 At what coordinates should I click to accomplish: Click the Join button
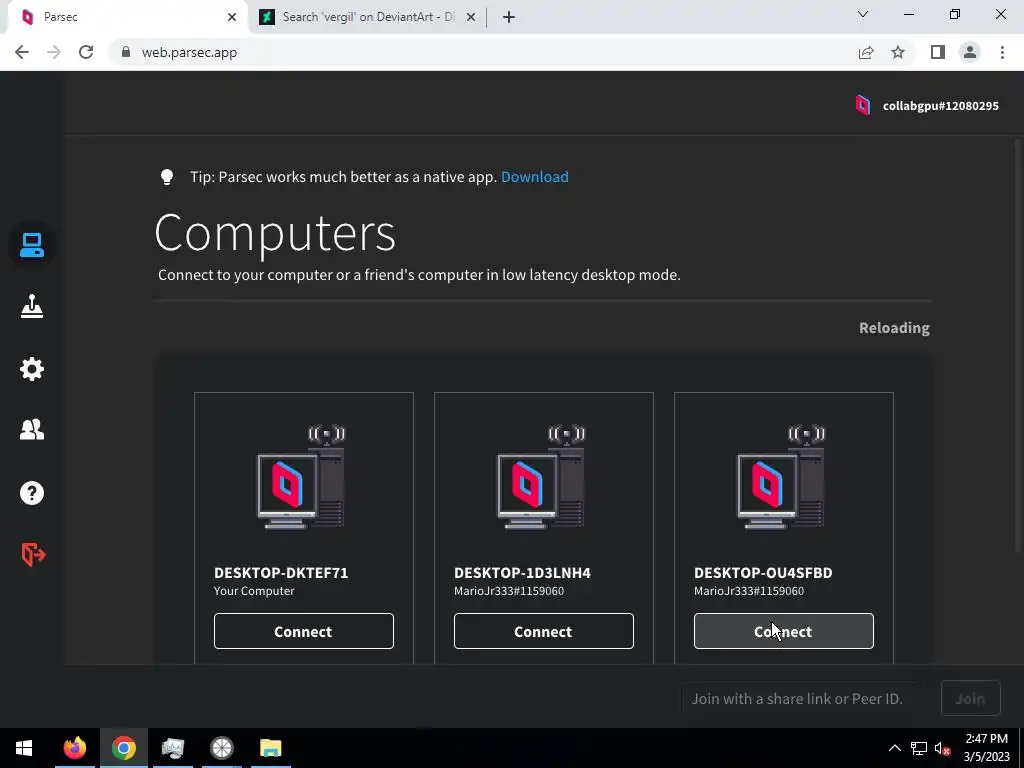click(x=970, y=698)
